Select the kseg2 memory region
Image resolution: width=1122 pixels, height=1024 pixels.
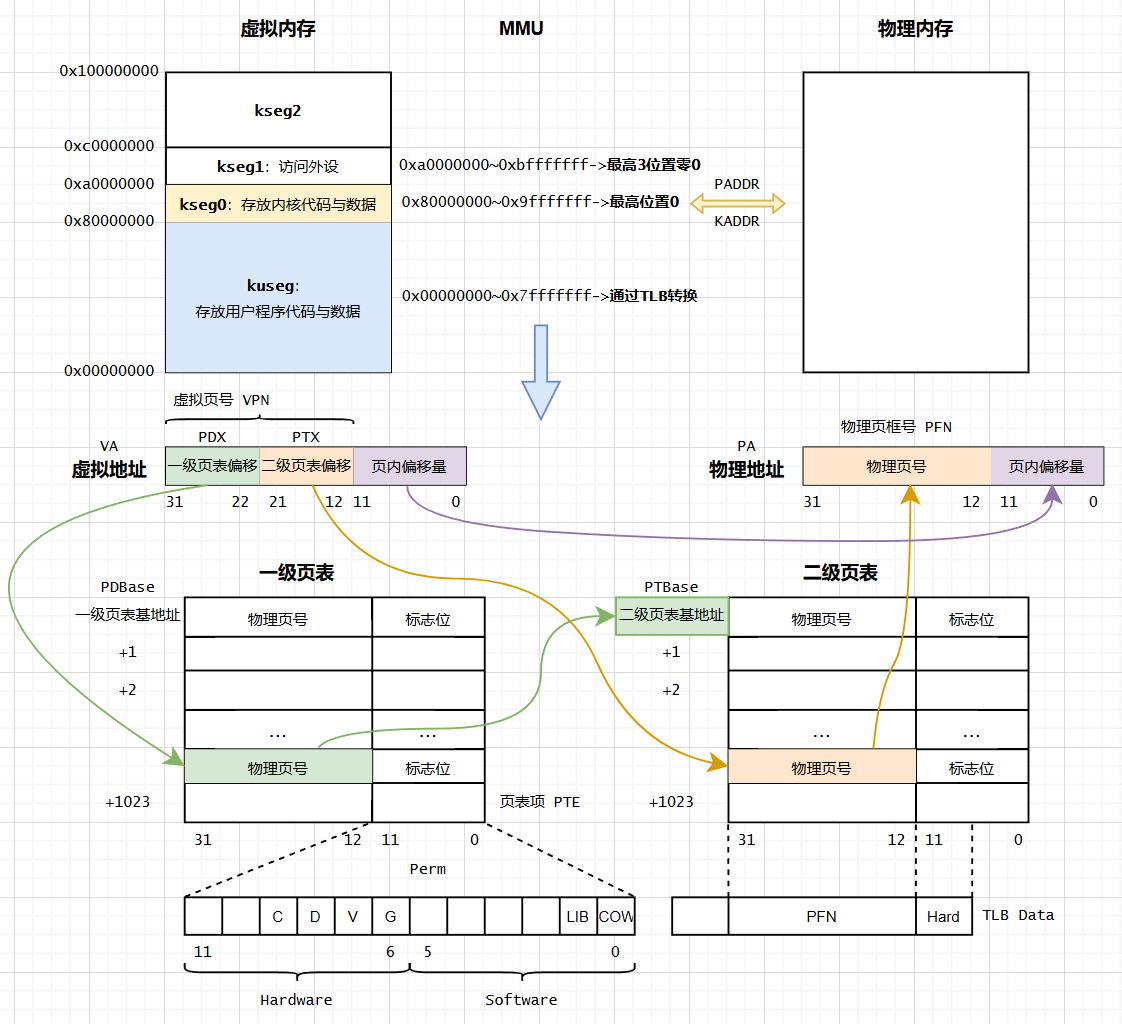pyautogui.click(x=278, y=110)
